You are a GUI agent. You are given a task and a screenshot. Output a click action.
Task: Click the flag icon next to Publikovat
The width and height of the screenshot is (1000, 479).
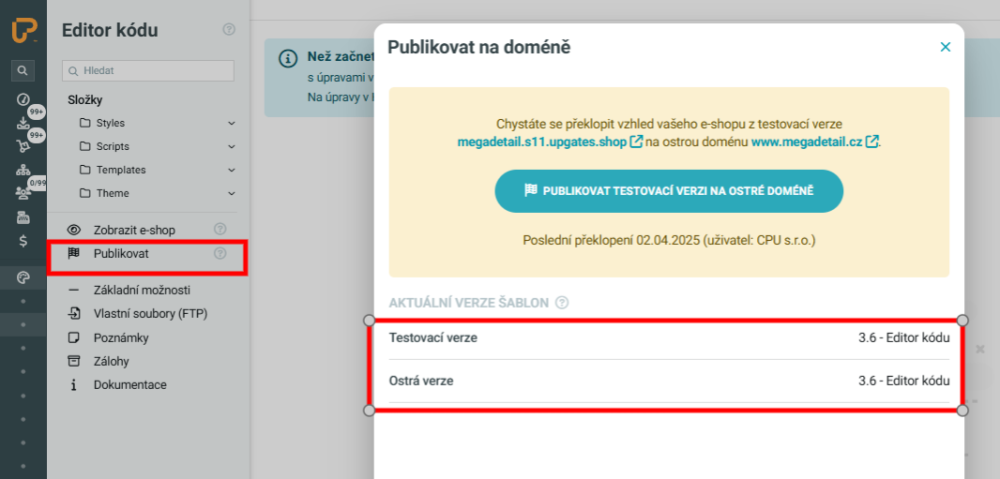tap(74, 253)
